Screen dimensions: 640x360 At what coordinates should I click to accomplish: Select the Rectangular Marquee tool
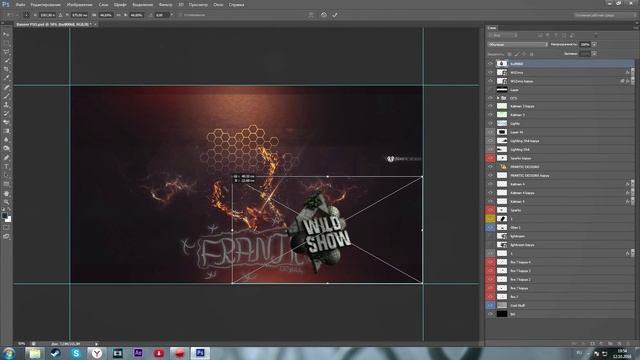pos(6,43)
